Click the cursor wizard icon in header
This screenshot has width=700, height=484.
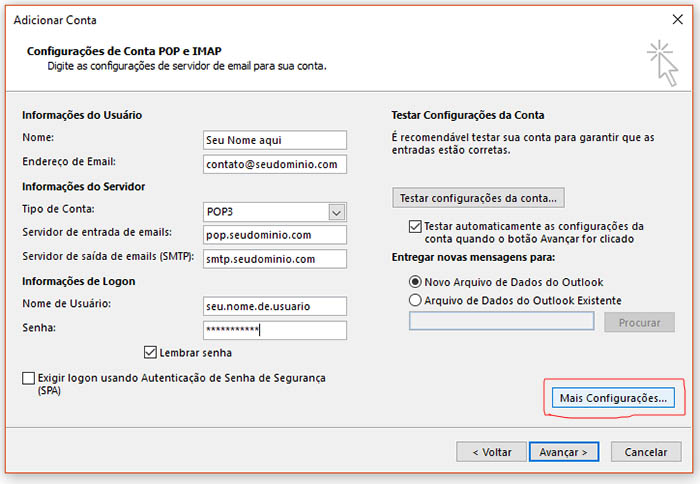[x=662, y=63]
